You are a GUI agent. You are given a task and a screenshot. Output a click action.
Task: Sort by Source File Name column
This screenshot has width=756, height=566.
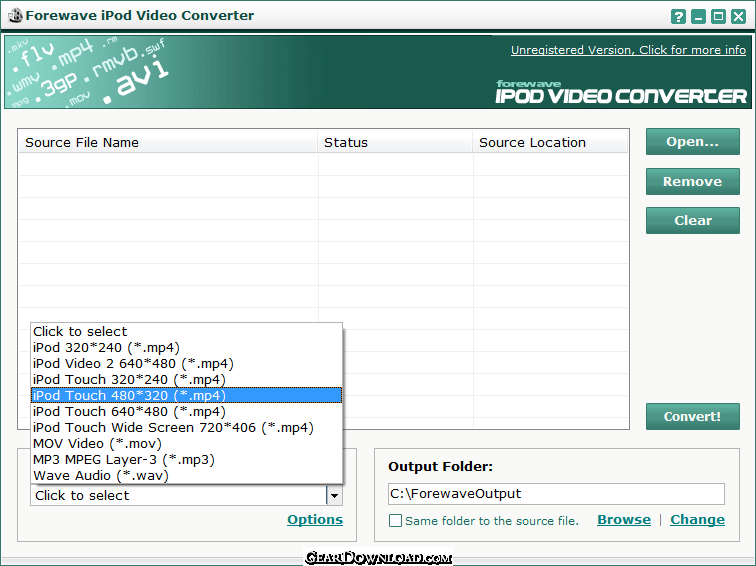pyautogui.click(x=168, y=143)
